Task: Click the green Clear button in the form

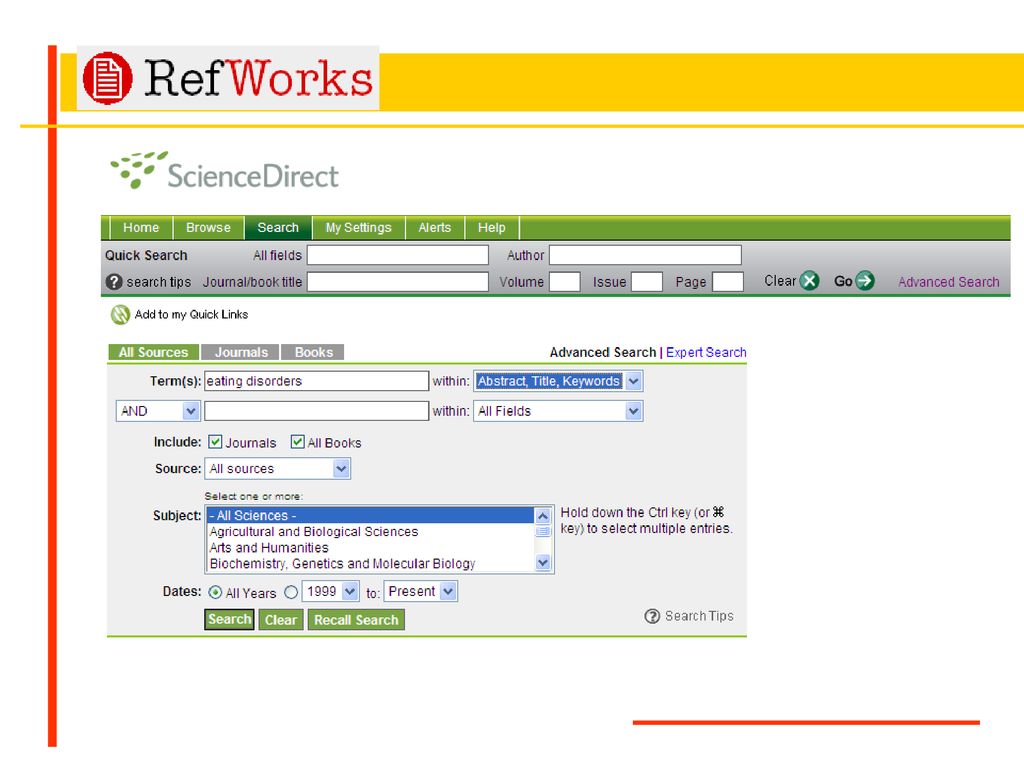Action: pos(281,620)
